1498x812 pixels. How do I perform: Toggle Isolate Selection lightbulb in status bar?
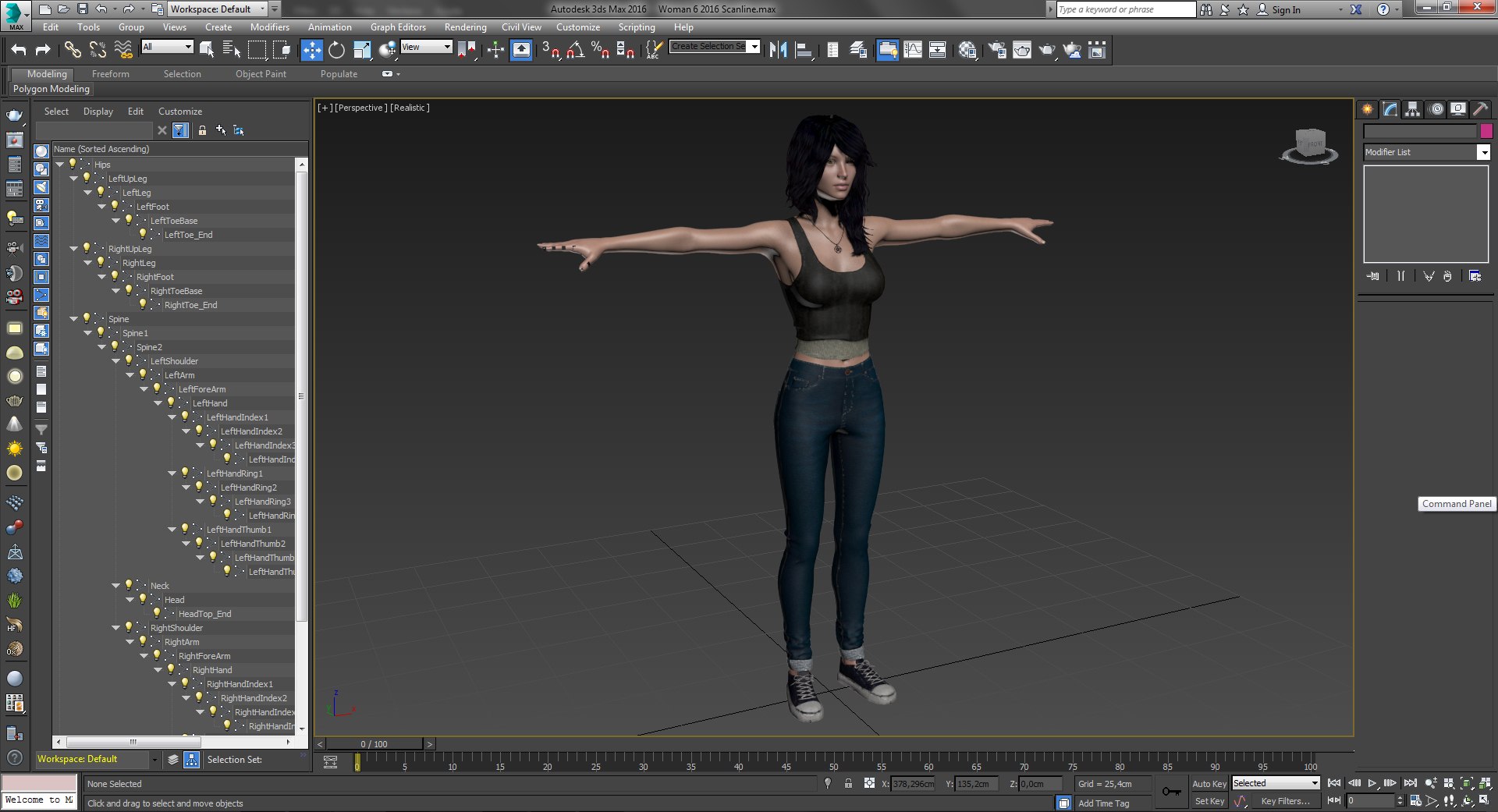(828, 783)
